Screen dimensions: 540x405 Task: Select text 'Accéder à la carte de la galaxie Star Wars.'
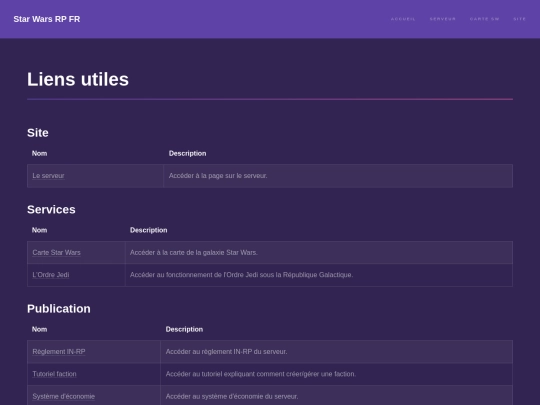pos(194,252)
